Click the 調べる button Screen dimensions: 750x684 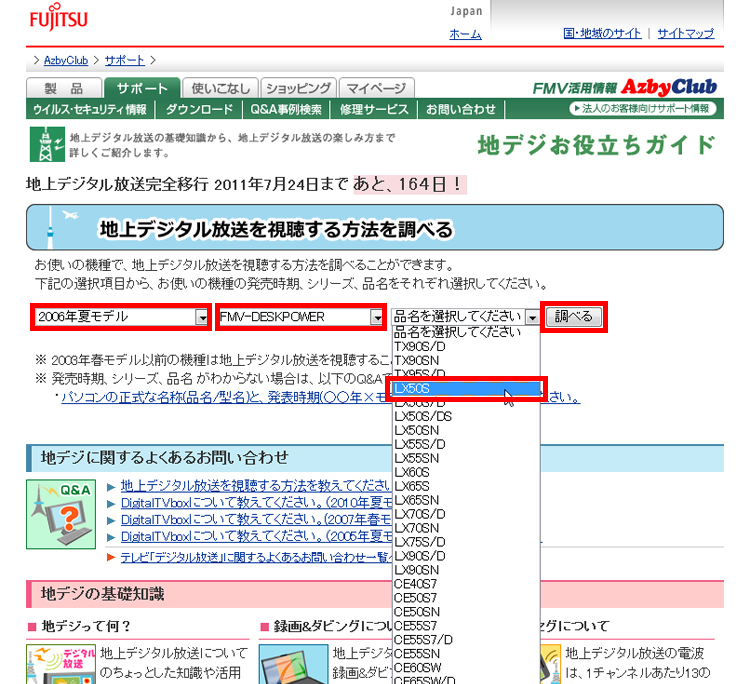tap(574, 317)
